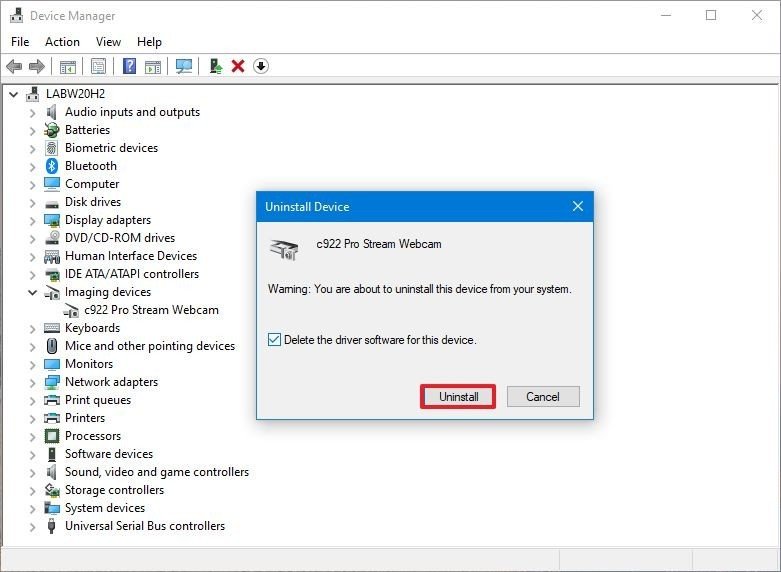Select the Computer category label
Screen dimensions: 781x572
click(x=92, y=184)
